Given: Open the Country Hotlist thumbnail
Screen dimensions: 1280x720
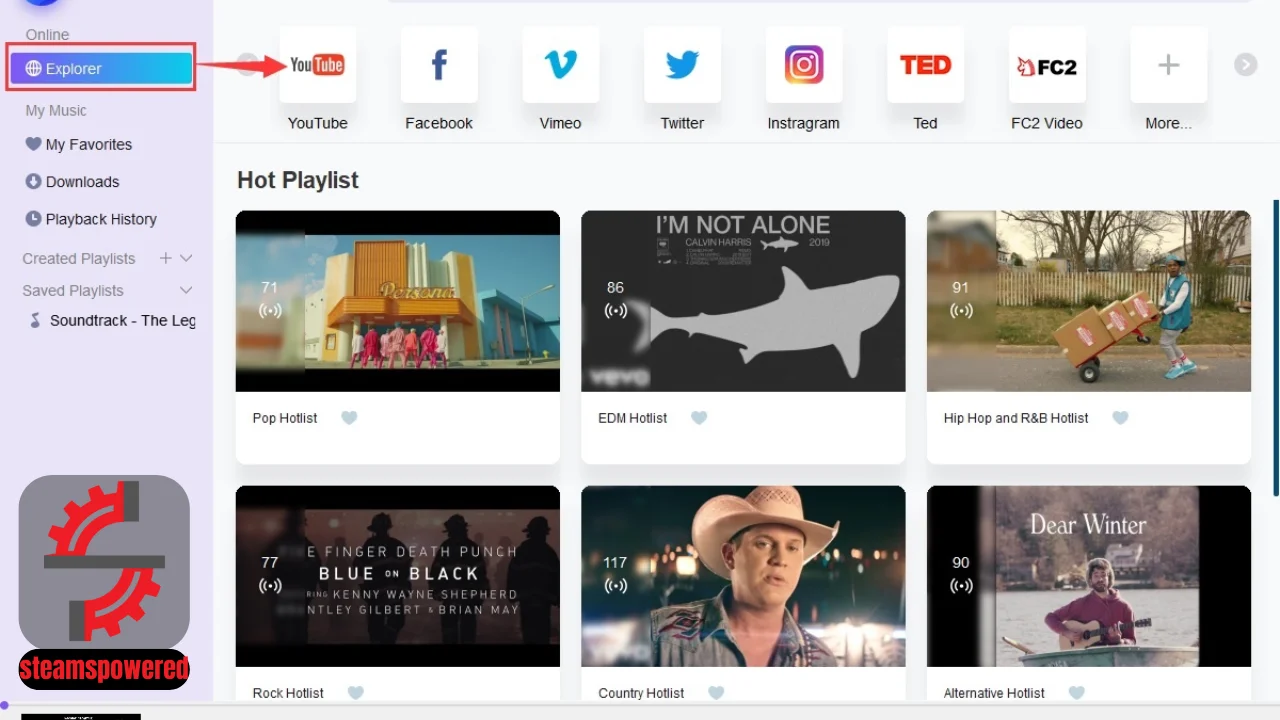Looking at the screenshot, I should (743, 576).
